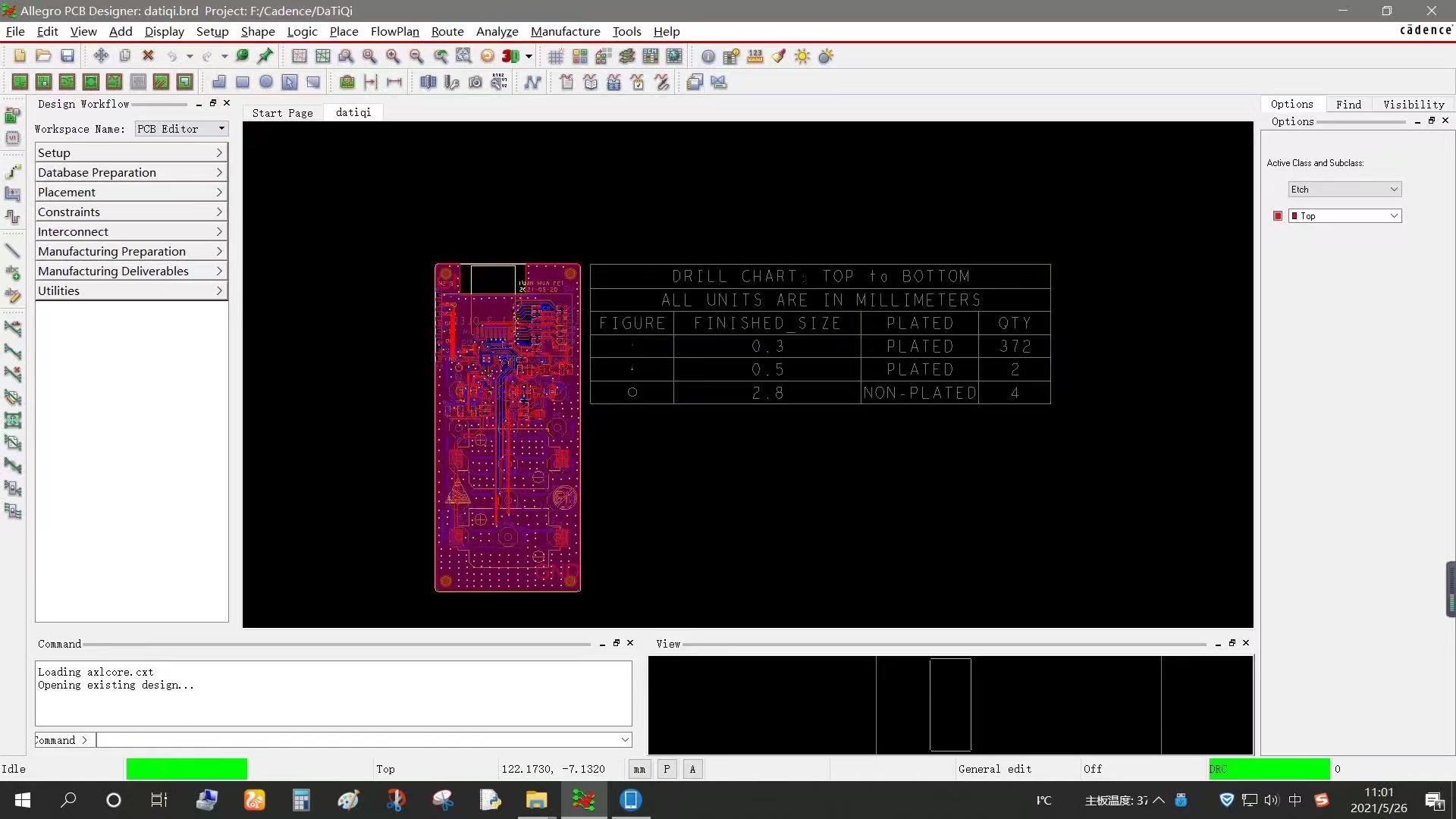Click the red Delete X icon
This screenshot has width=1456, height=819.
pyautogui.click(x=149, y=56)
